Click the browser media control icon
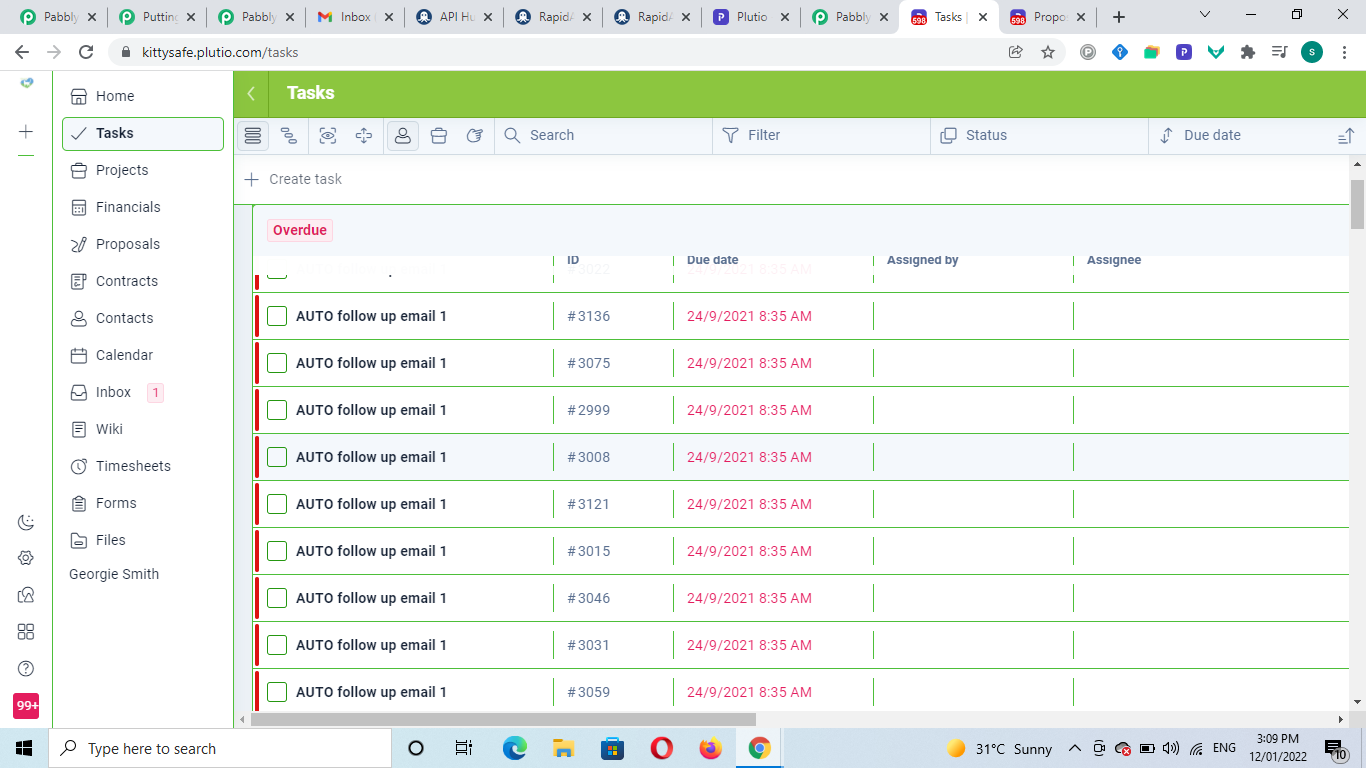 click(x=1279, y=52)
